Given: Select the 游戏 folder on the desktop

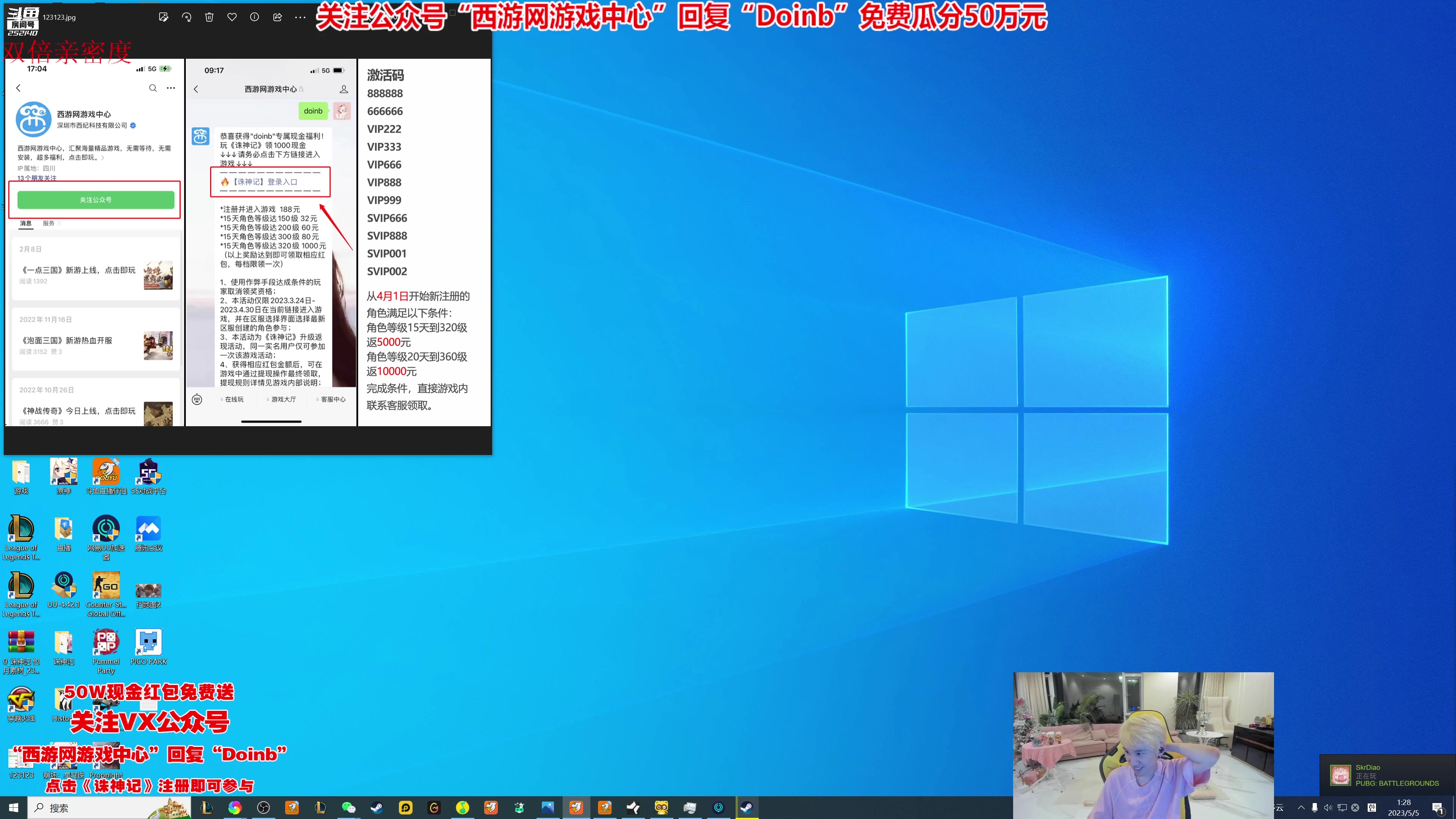Looking at the screenshot, I should click(x=21, y=477).
